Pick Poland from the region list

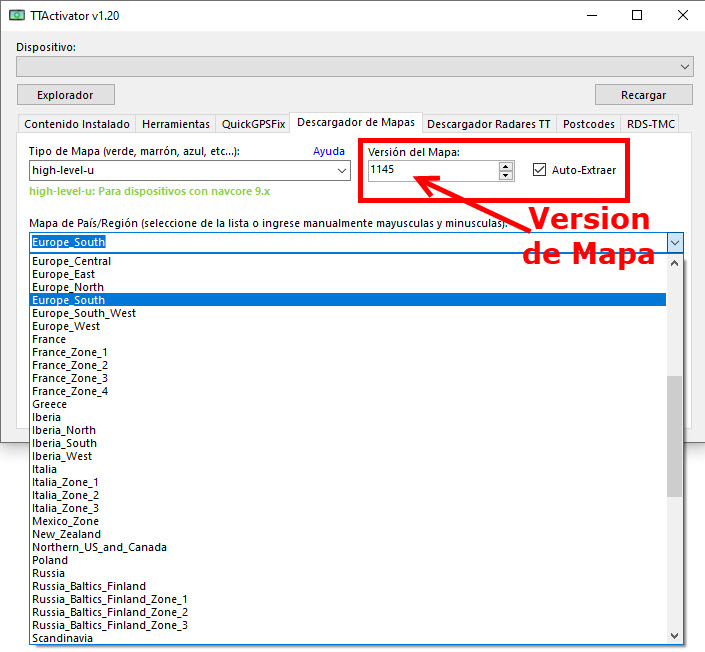pos(348,560)
